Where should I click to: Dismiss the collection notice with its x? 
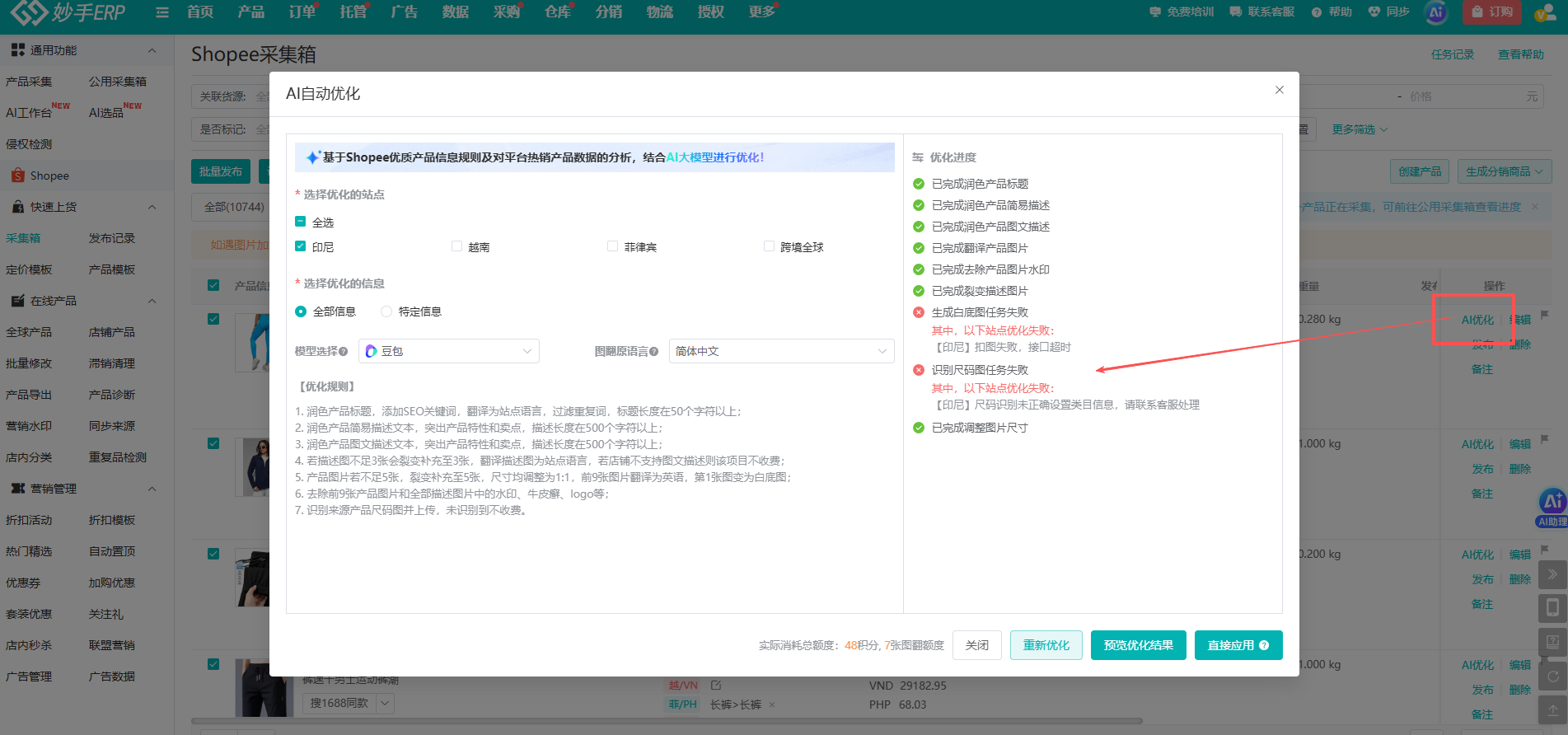pyautogui.click(x=1535, y=207)
